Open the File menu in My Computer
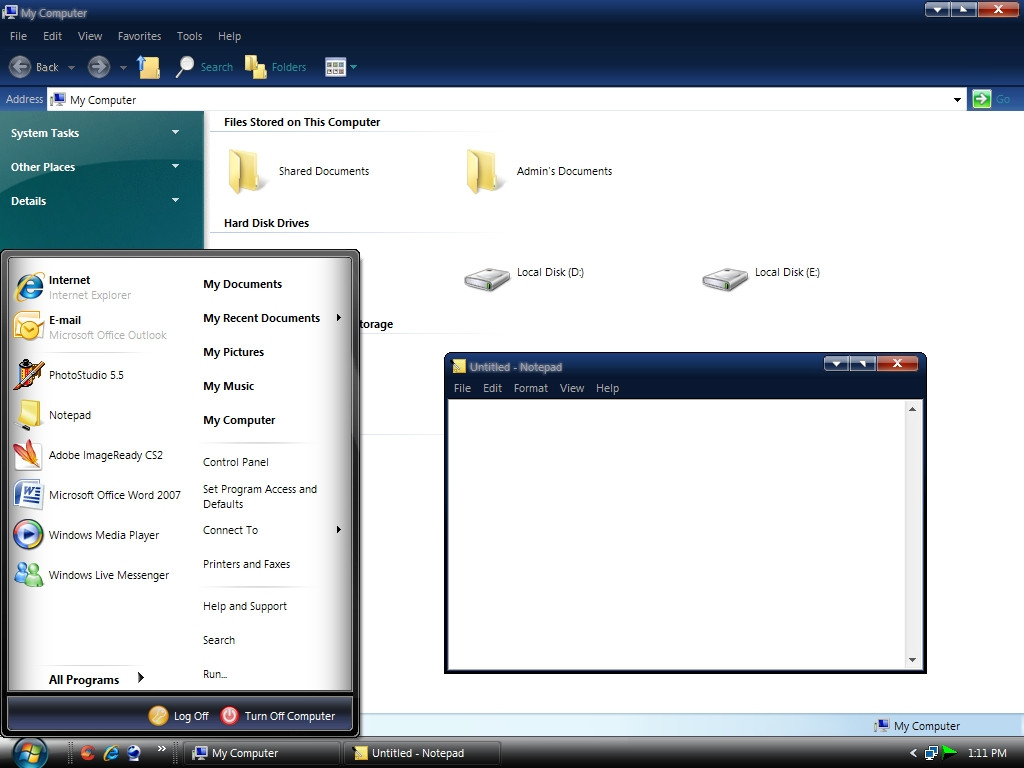This screenshot has height=768, width=1024. (x=18, y=36)
